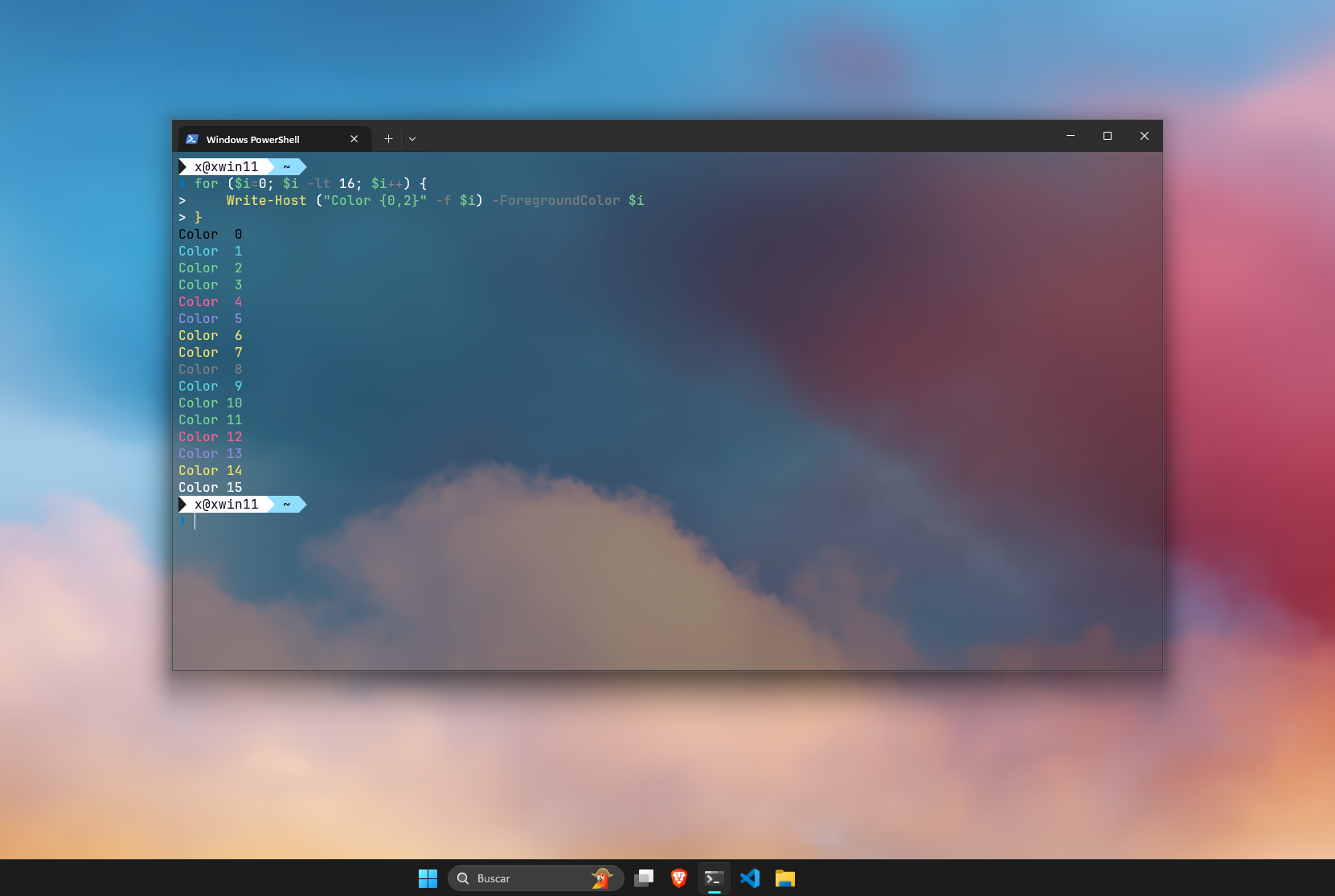
Task: Open the Windows Start menu
Action: coord(428,878)
